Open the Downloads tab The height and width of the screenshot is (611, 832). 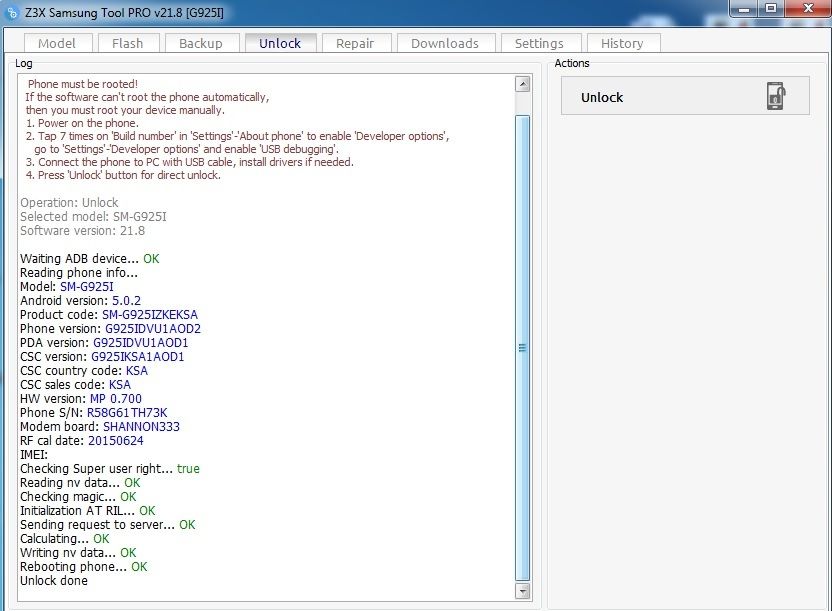pyautogui.click(x=445, y=43)
